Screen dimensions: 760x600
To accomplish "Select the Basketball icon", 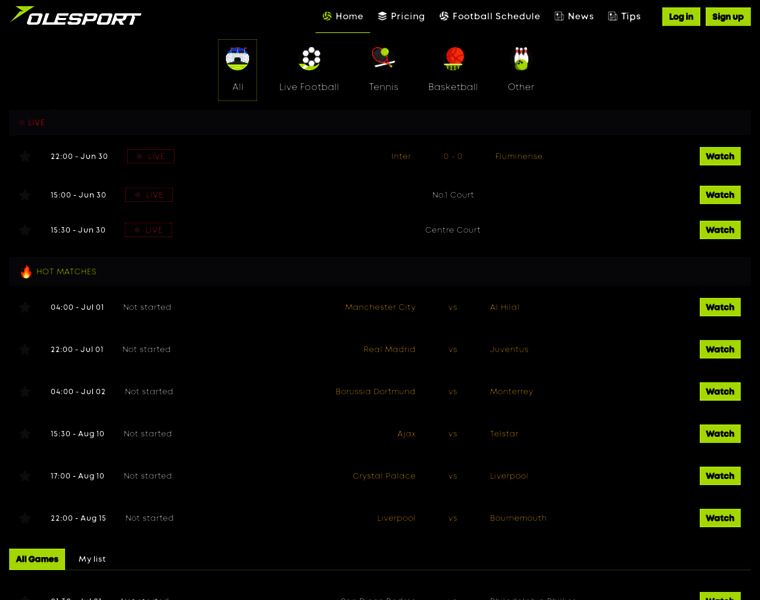I will [x=454, y=59].
